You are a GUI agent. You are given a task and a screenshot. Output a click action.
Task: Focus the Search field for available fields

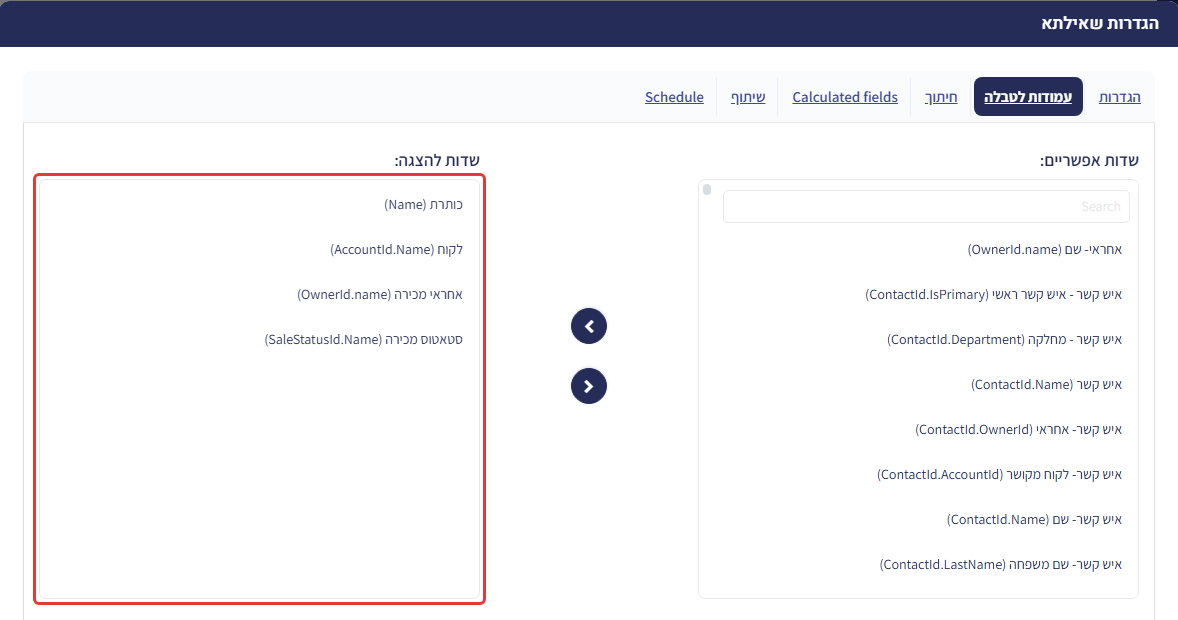coord(926,207)
